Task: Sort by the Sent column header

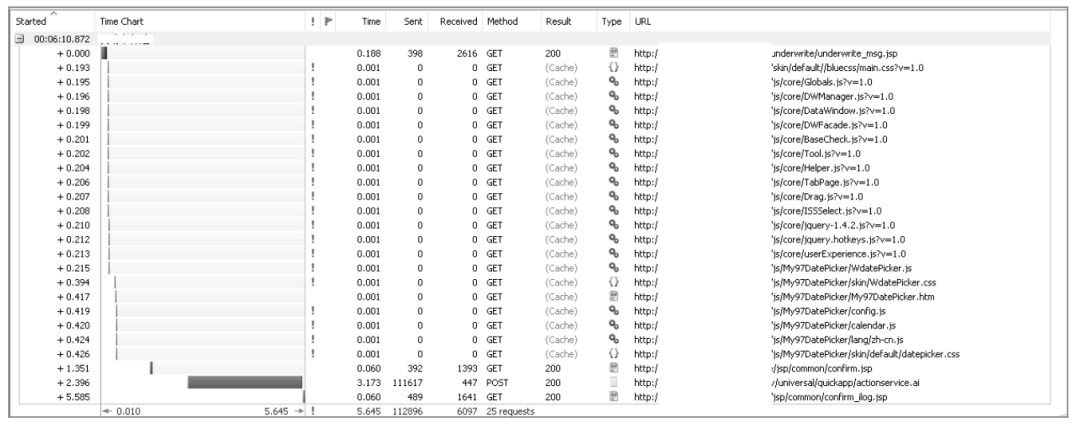Action: point(413,21)
